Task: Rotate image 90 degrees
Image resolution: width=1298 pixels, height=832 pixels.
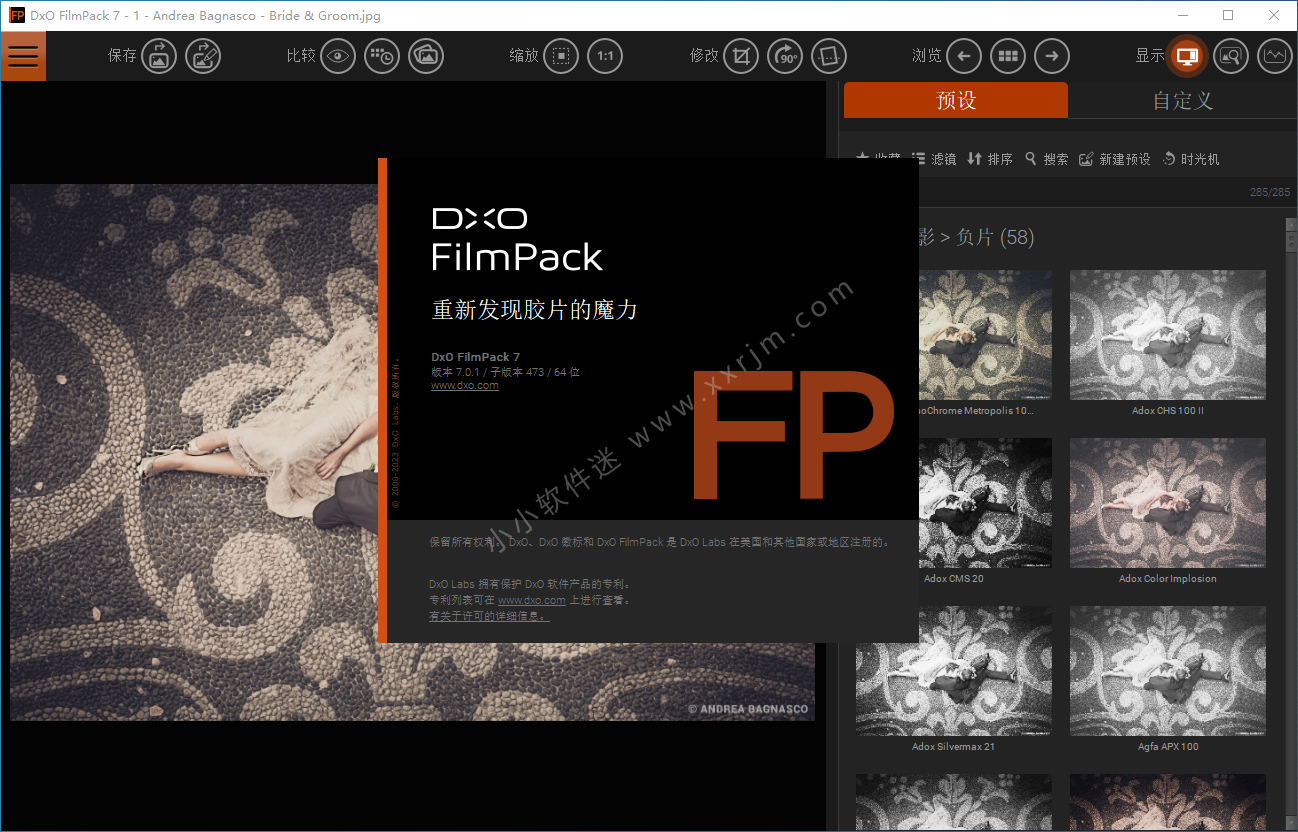Action: click(x=786, y=56)
